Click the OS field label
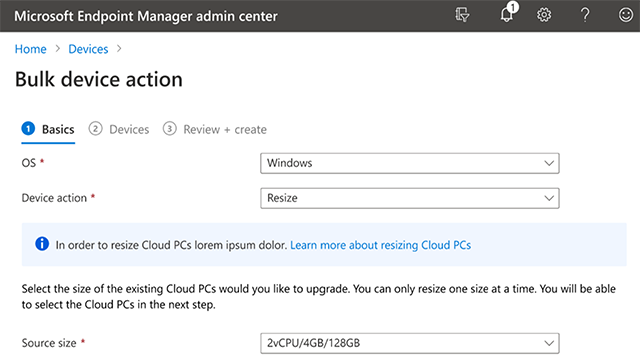640x363 pixels. point(29,163)
